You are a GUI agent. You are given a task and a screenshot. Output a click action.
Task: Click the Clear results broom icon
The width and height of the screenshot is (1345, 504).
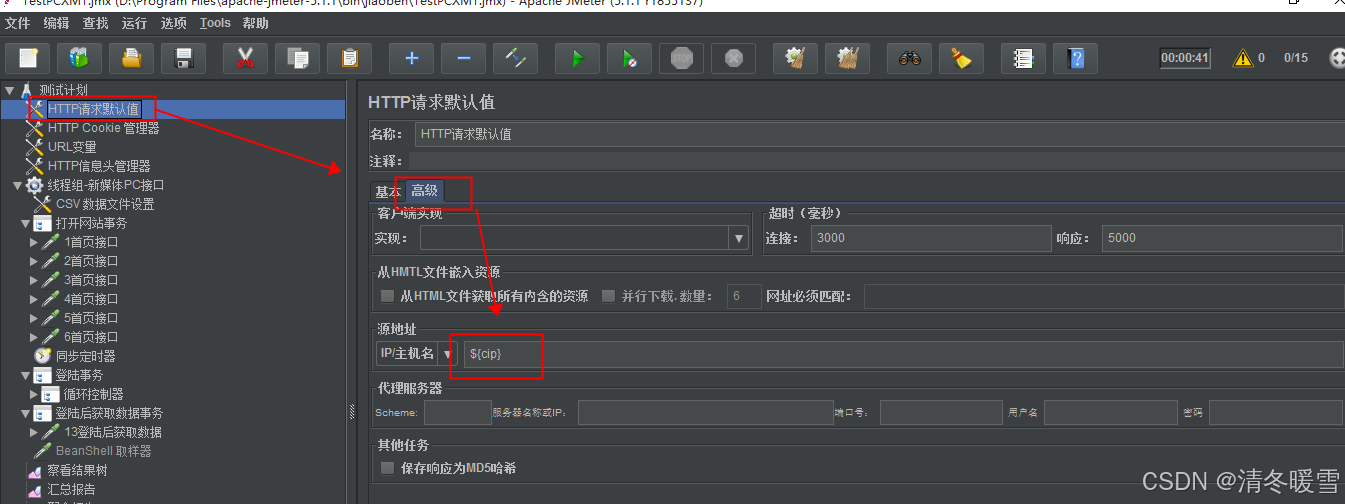click(x=795, y=58)
